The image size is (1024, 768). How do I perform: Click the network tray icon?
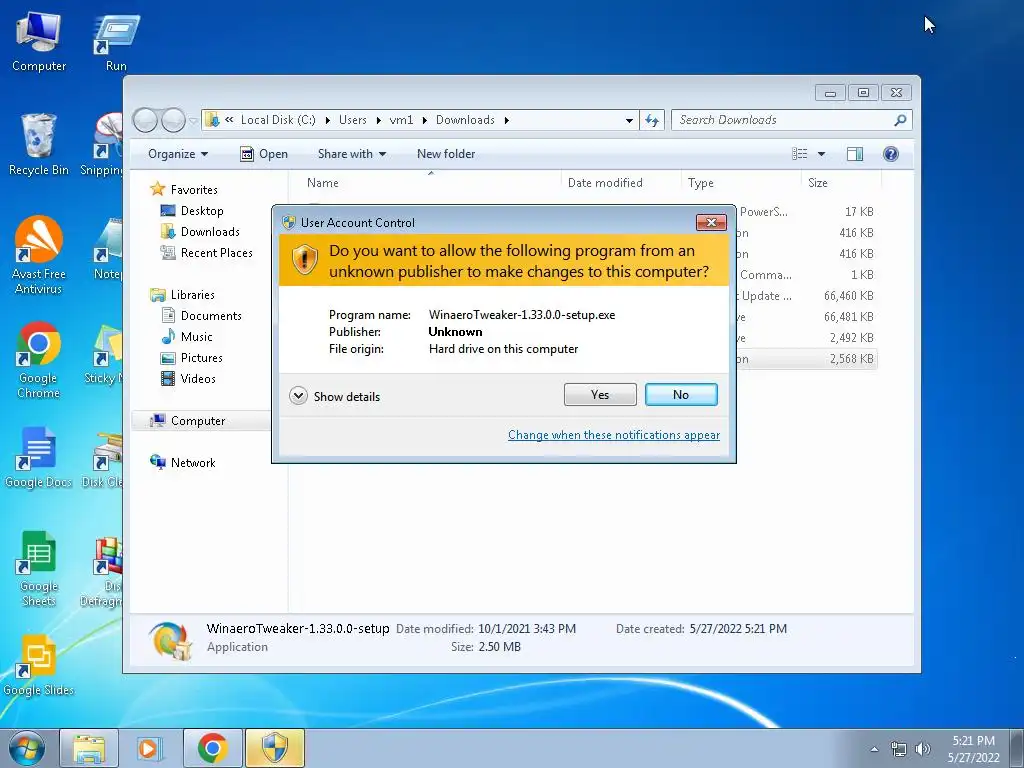pos(899,749)
